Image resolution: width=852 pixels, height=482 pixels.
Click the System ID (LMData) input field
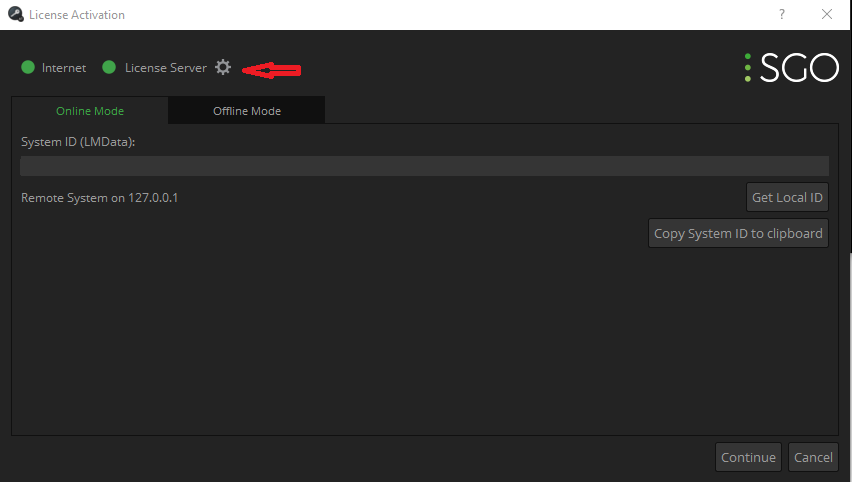424,166
